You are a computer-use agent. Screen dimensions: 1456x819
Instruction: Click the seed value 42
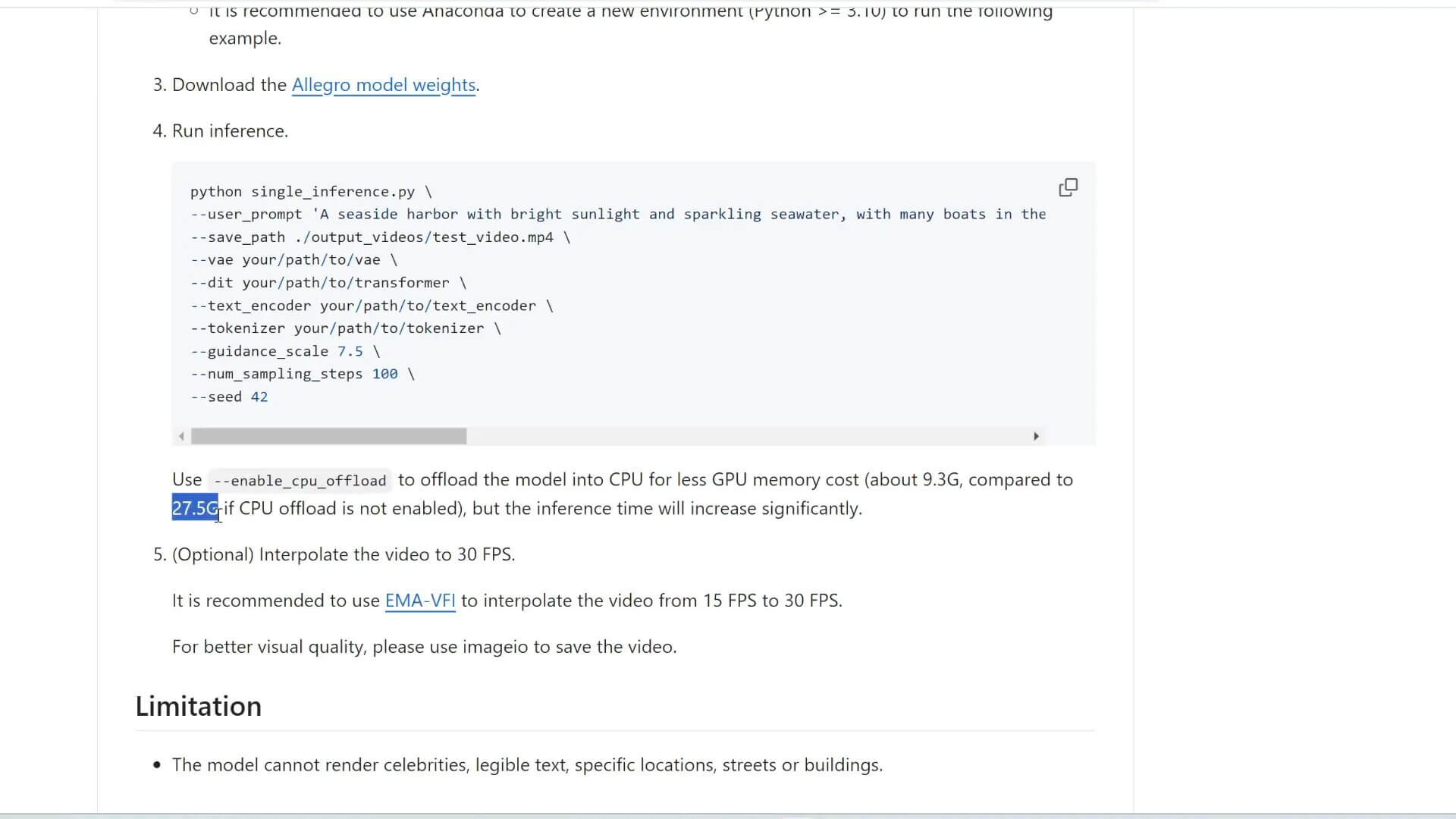click(259, 397)
